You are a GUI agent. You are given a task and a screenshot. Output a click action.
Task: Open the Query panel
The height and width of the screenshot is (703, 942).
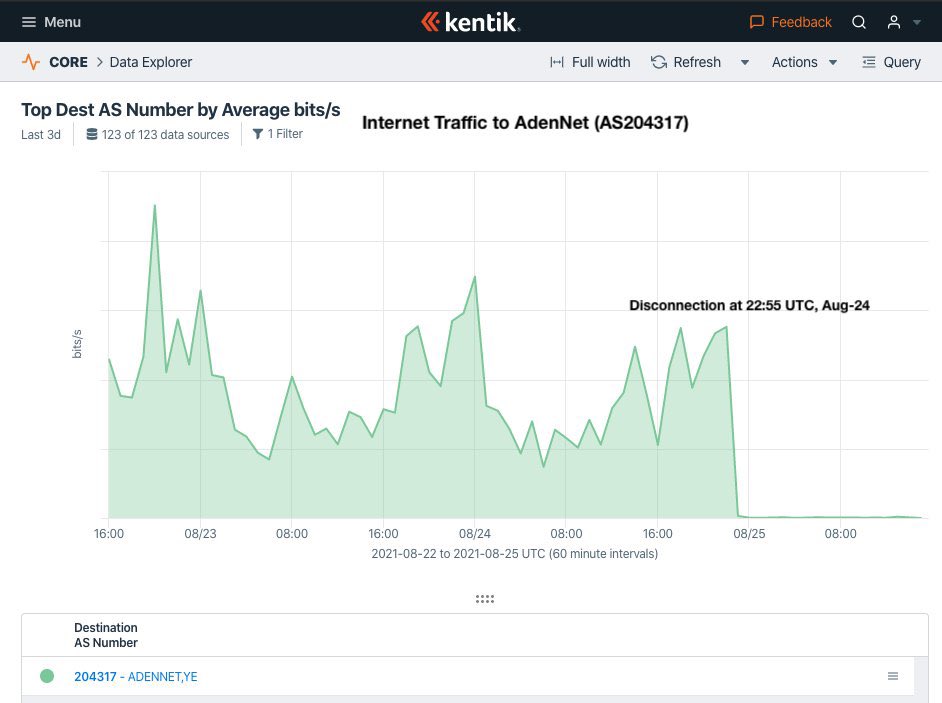coord(892,62)
